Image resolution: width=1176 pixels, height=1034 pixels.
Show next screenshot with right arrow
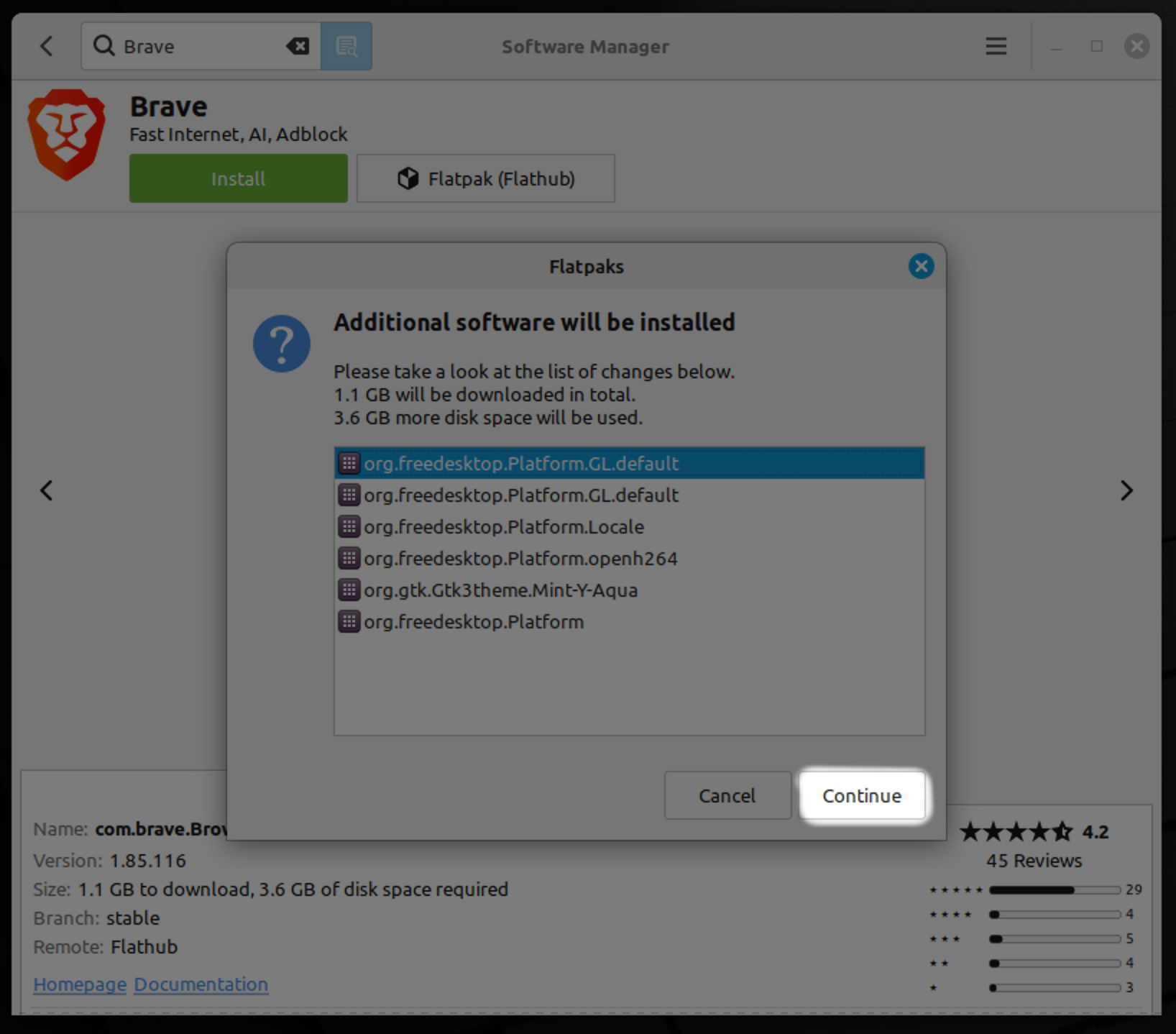tap(1126, 490)
